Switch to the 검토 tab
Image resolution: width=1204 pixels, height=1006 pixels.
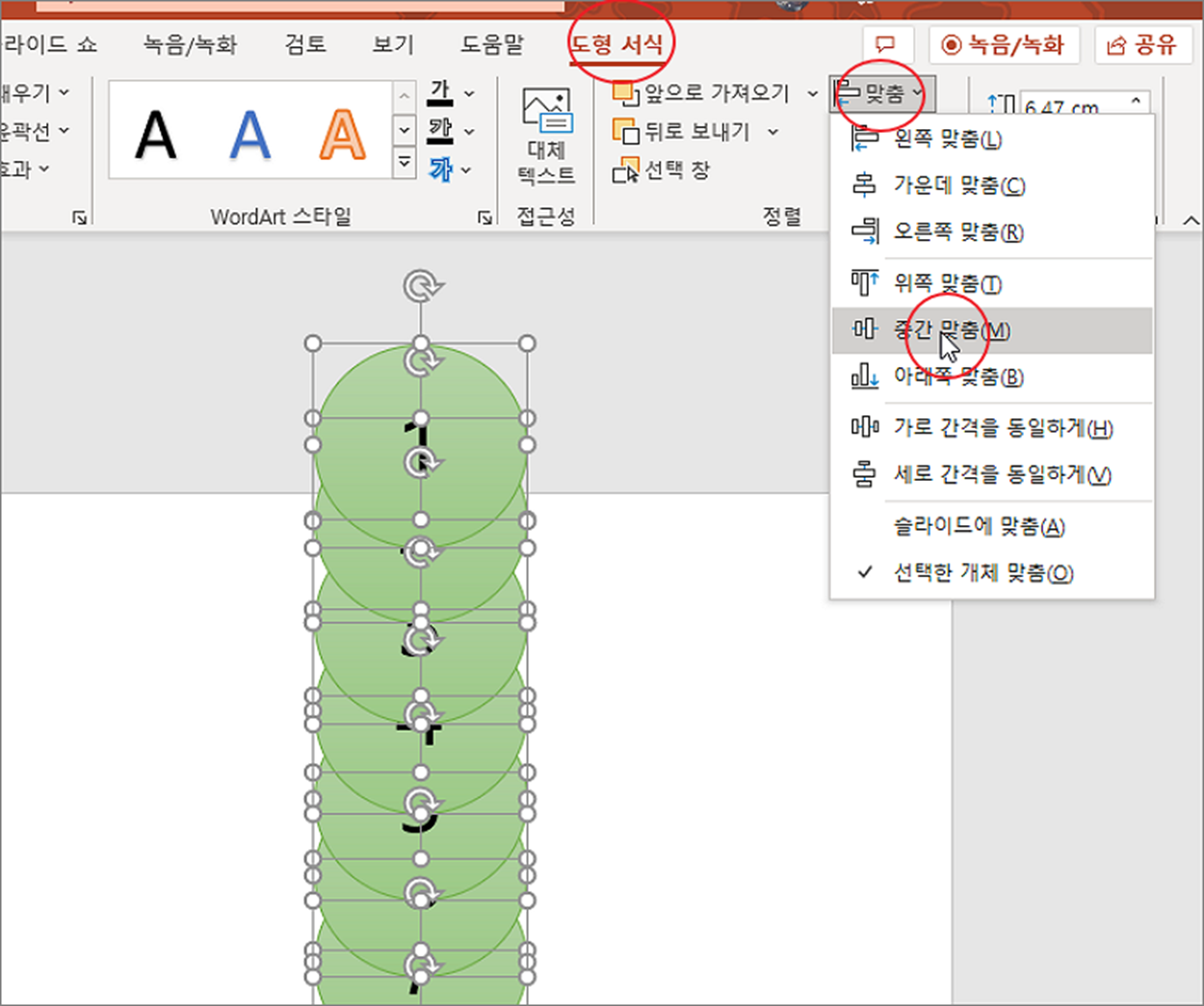[x=304, y=44]
